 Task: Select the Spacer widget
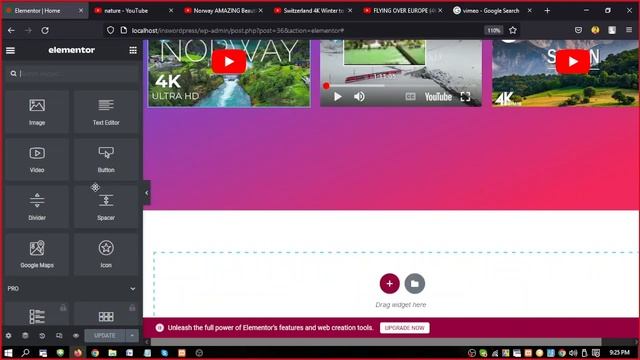[106, 207]
